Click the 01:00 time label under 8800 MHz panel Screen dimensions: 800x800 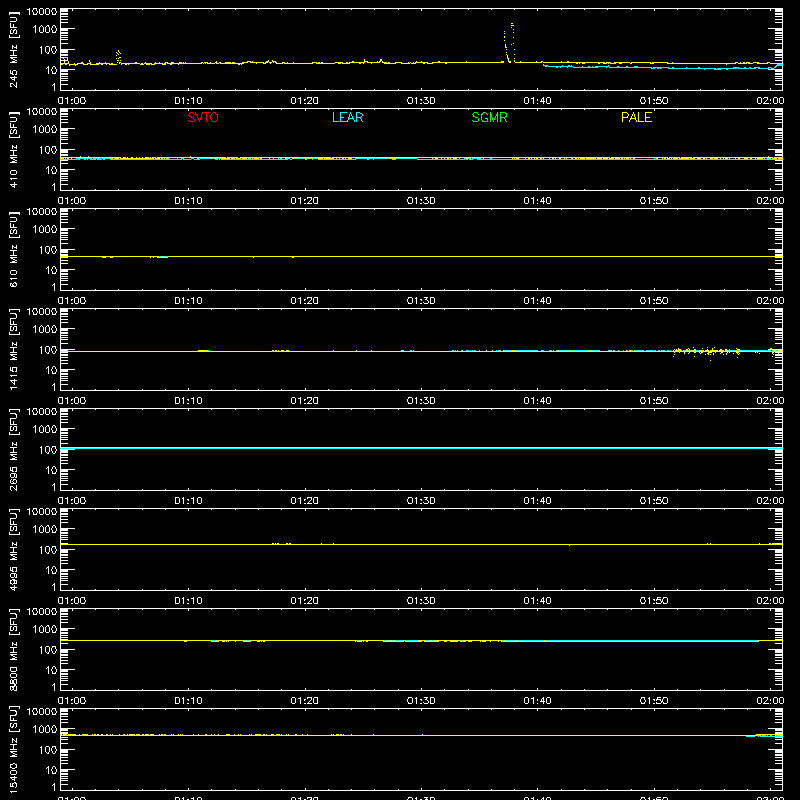[72, 701]
